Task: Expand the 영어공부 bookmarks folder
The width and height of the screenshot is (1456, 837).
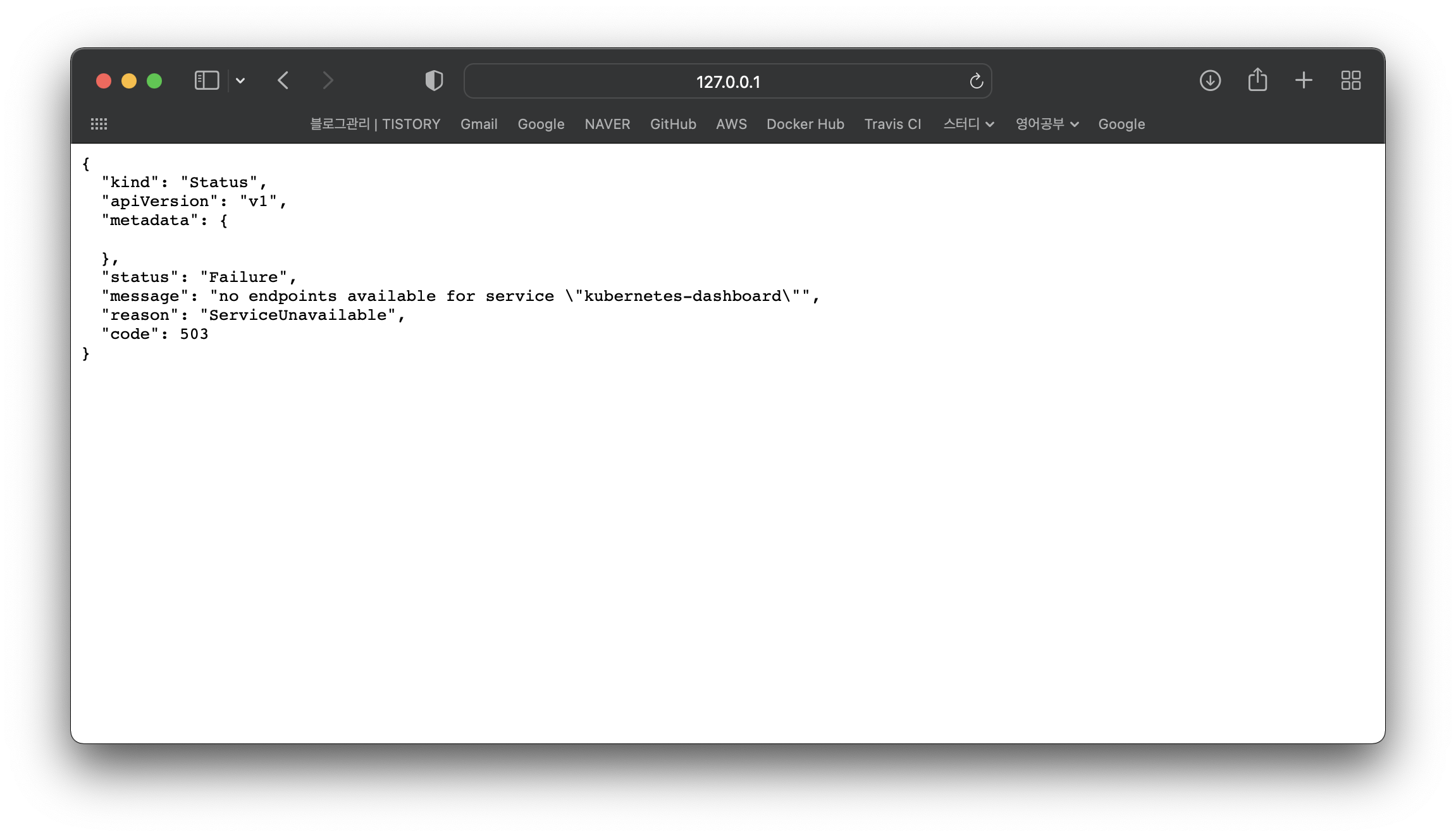Action: click(1047, 124)
